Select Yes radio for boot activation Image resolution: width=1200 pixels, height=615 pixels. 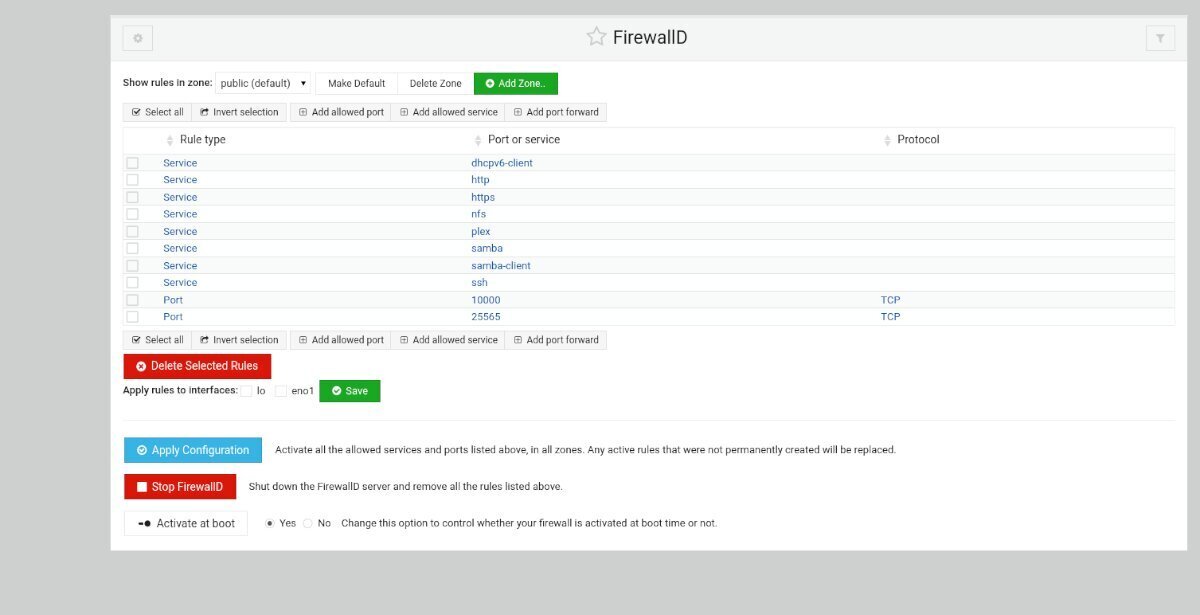coord(270,523)
